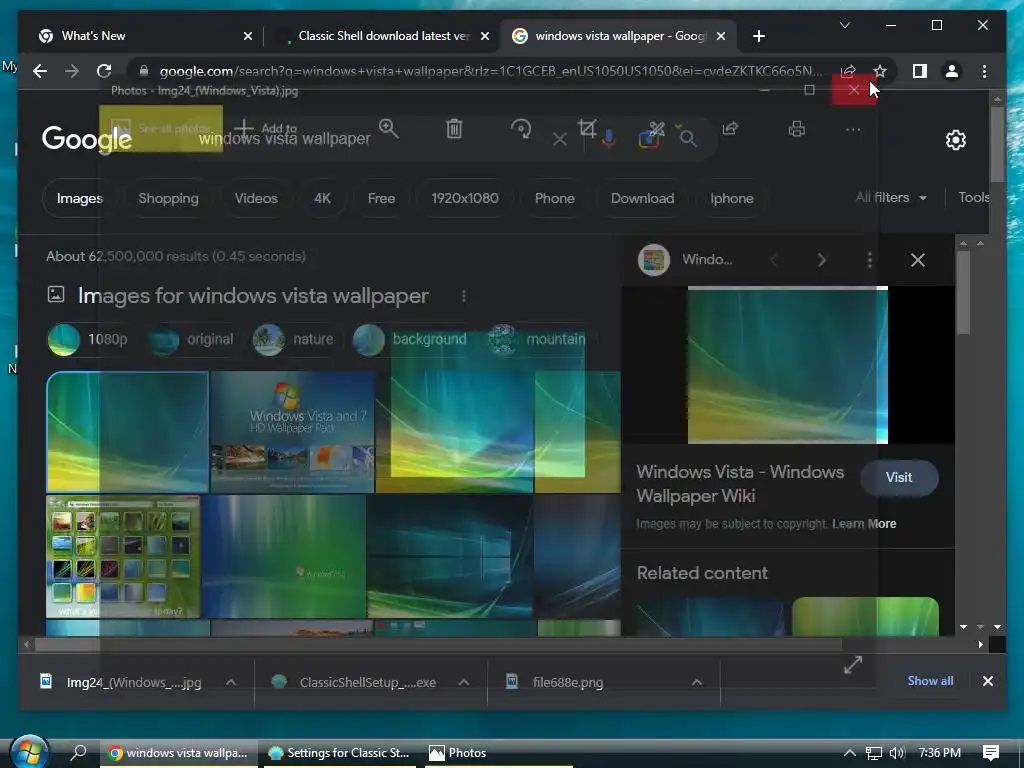
Task: Close the image preview side panel
Action: (918, 260)
